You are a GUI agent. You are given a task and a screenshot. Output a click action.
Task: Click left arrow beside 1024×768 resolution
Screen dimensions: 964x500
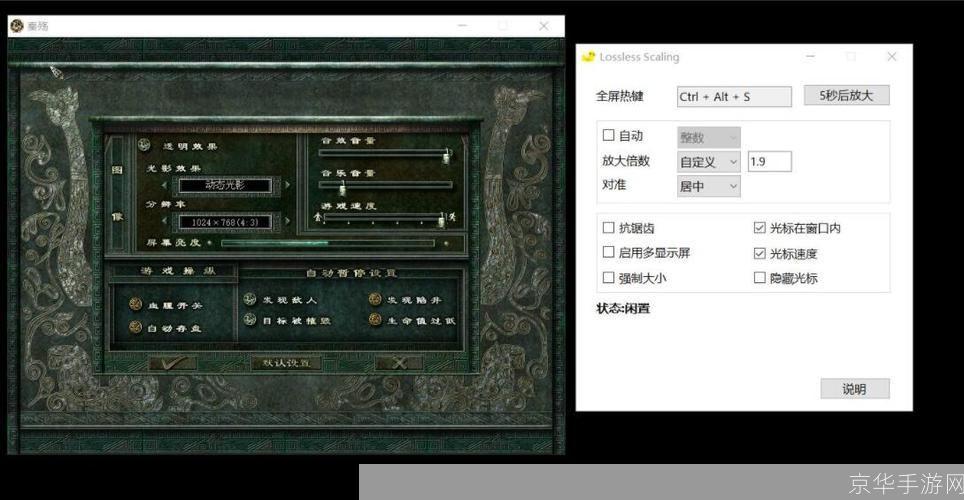[x=164, y=221]
